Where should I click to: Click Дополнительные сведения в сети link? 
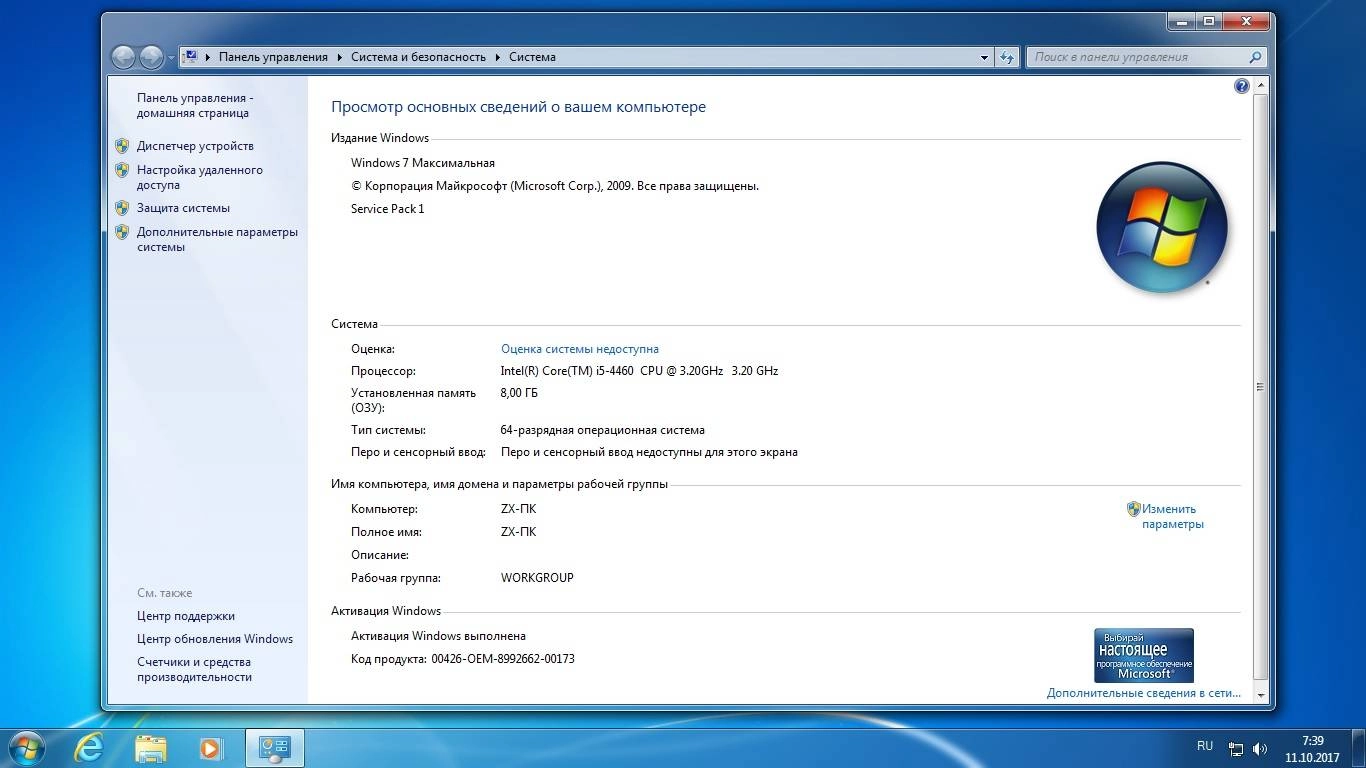click(x=1143, y=693)
